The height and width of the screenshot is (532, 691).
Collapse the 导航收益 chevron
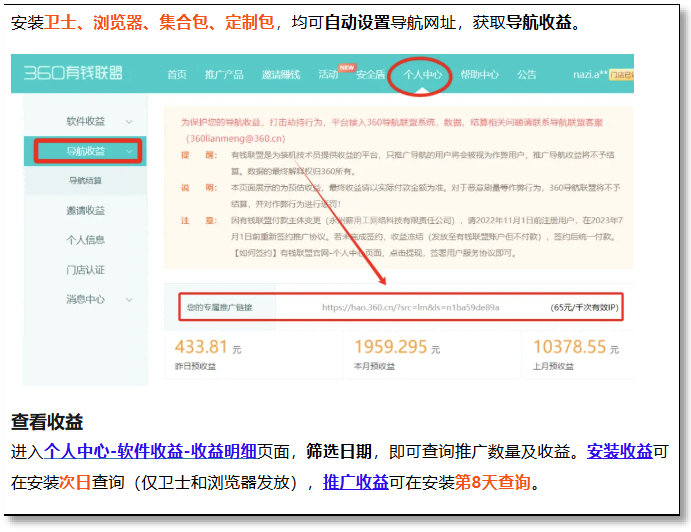coord(129,152)
